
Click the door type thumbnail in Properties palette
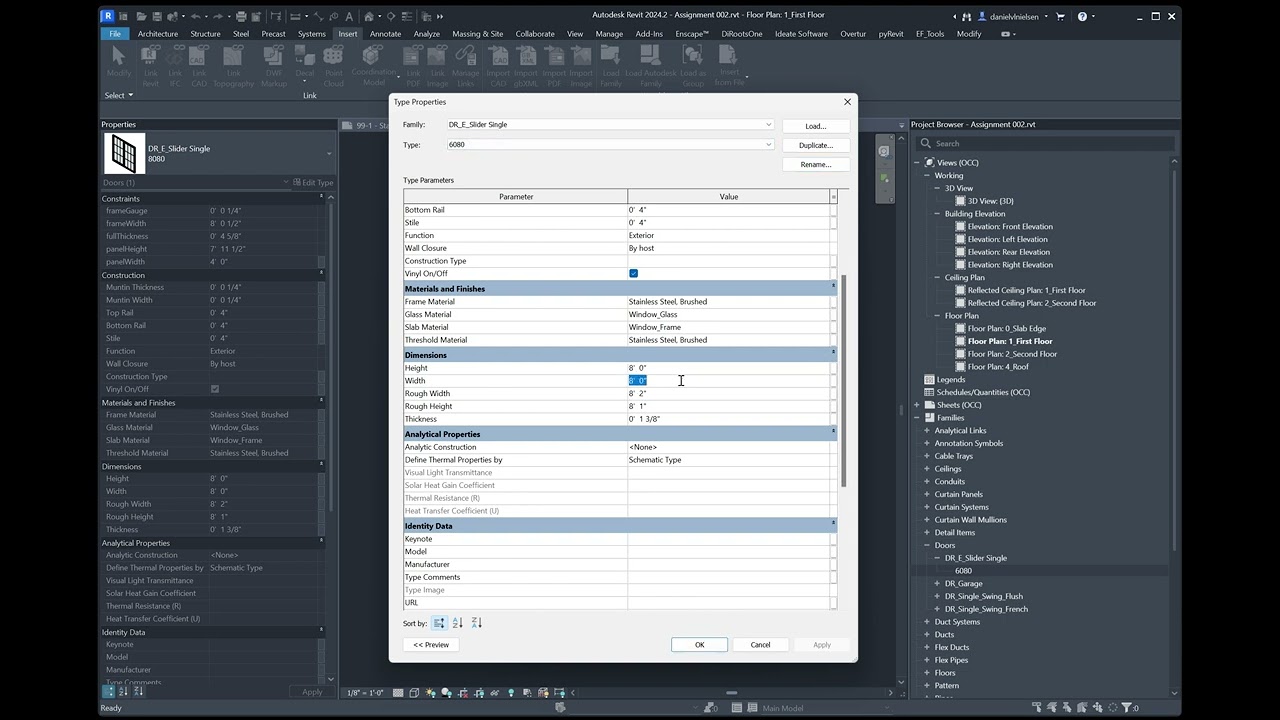pos(124,154)
